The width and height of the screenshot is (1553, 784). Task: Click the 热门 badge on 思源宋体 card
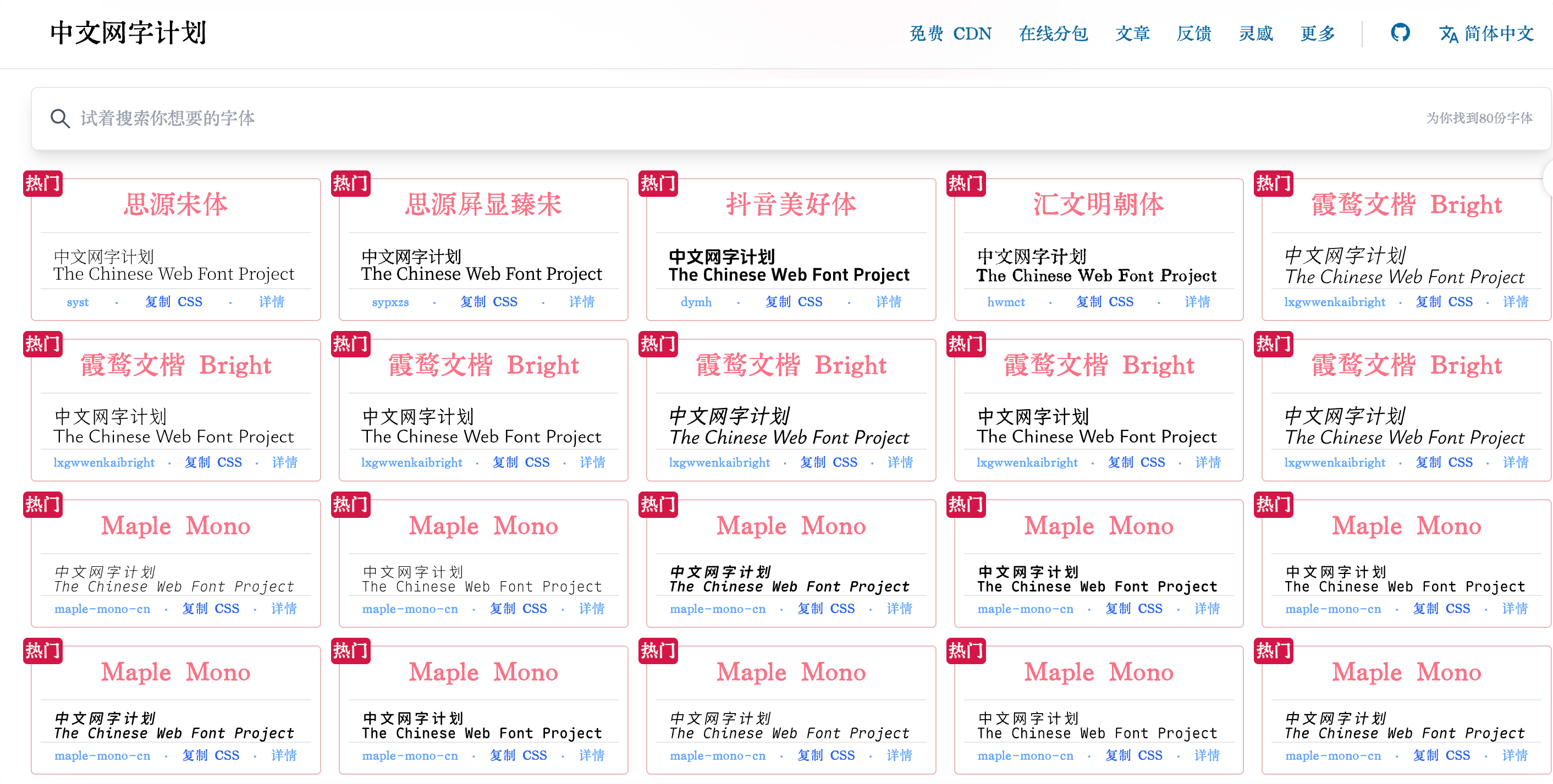click(43, 183)
